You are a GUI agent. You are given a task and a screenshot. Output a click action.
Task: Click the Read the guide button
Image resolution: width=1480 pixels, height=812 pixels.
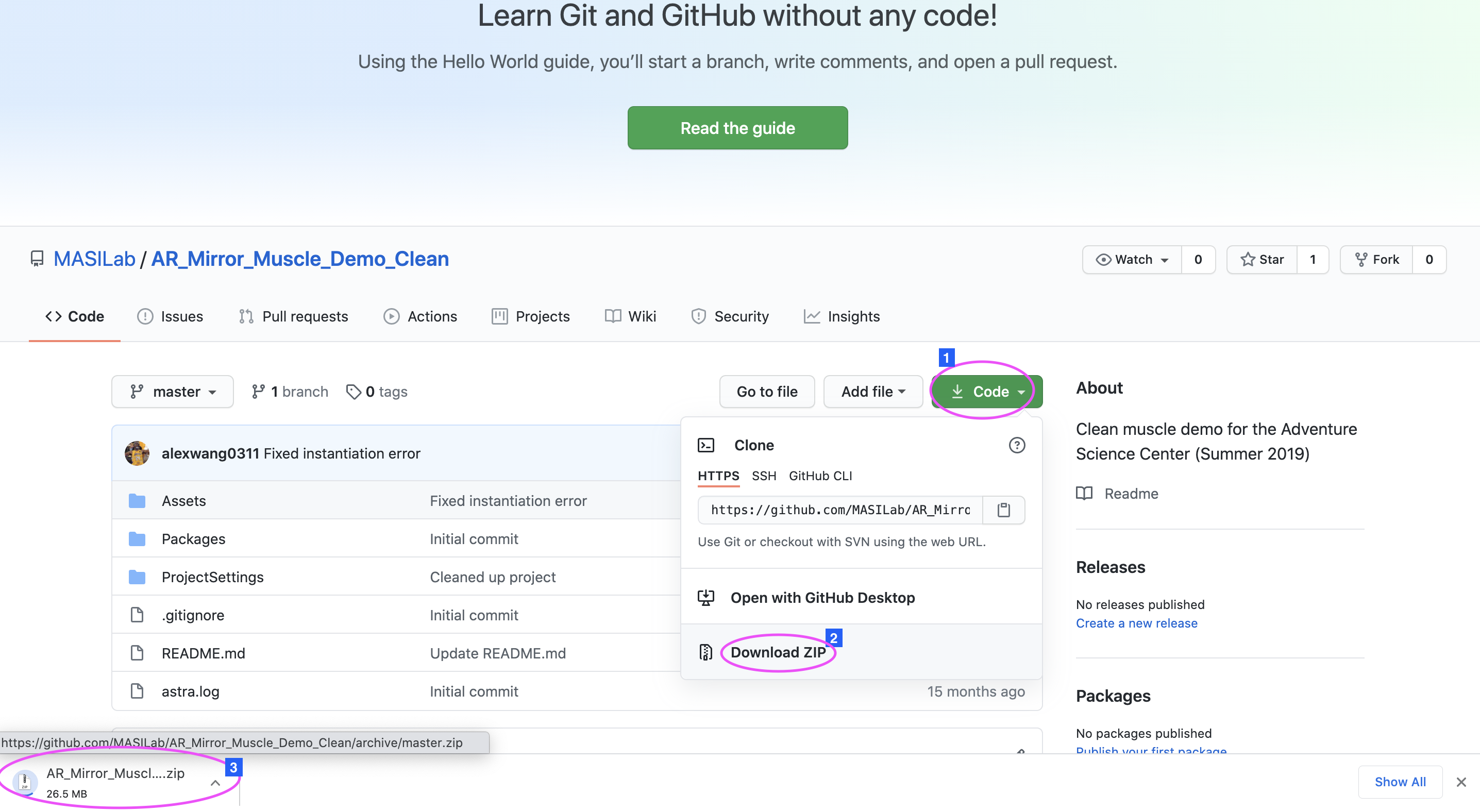pyautogui.click(x=737, y=127)
